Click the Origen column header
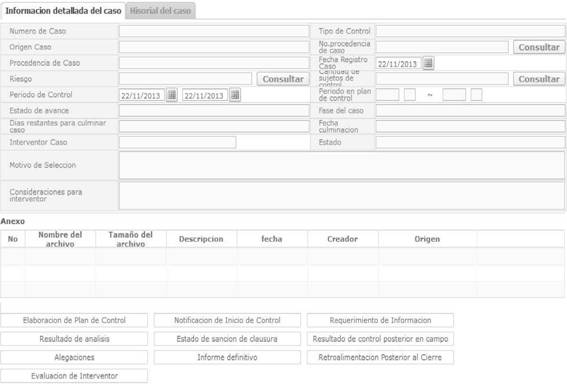567x386 pixels. 427,239
